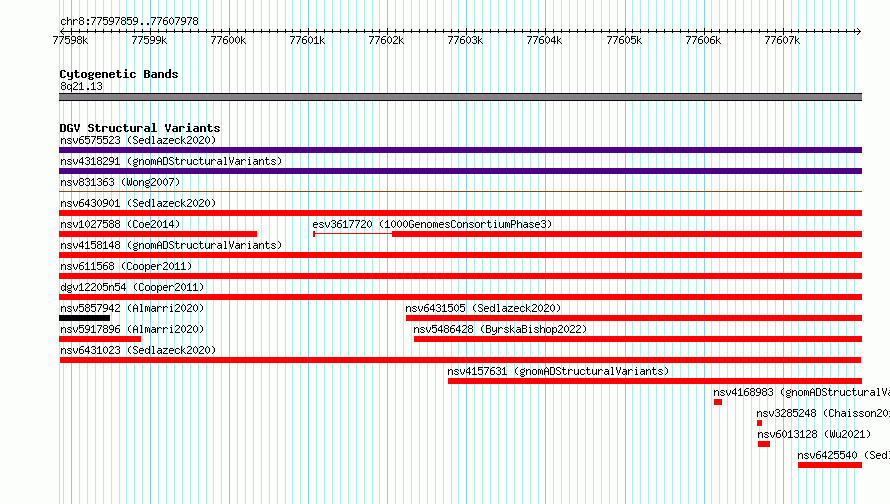Click the nsv611568 (Cooper2011) label
Image resolution: width=890 pixels, height=504 pixels.
126,266
